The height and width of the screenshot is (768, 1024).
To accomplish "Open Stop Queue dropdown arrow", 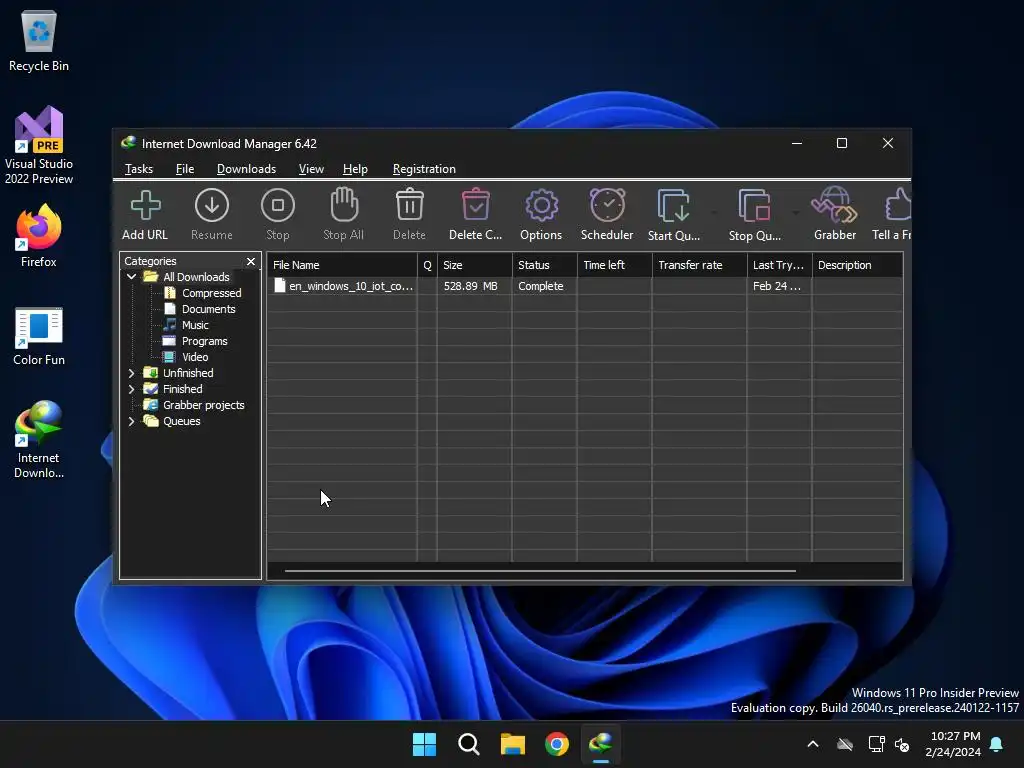I will [795, 213].
